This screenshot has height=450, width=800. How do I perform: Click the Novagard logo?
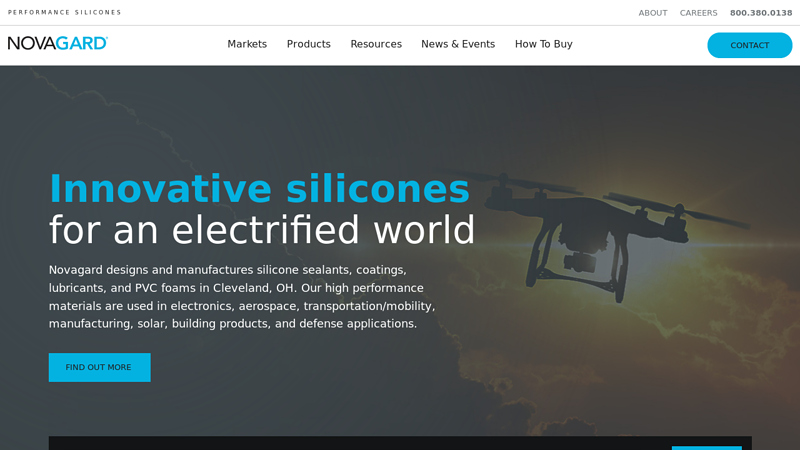tap(58, 43)
